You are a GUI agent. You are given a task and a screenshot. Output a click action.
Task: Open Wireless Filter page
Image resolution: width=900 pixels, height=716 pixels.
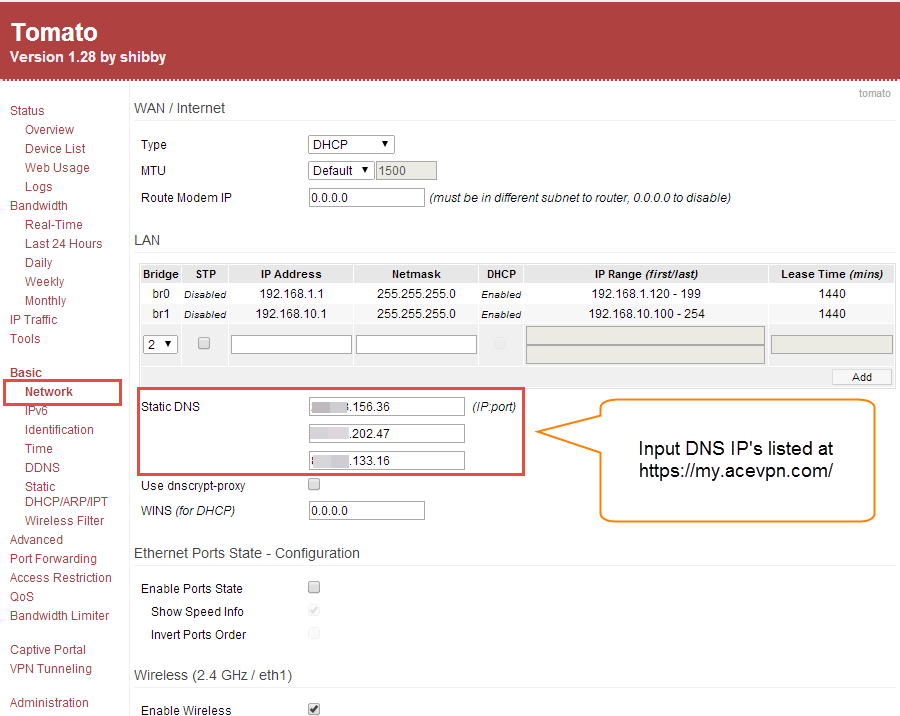(x=64, y=521)
